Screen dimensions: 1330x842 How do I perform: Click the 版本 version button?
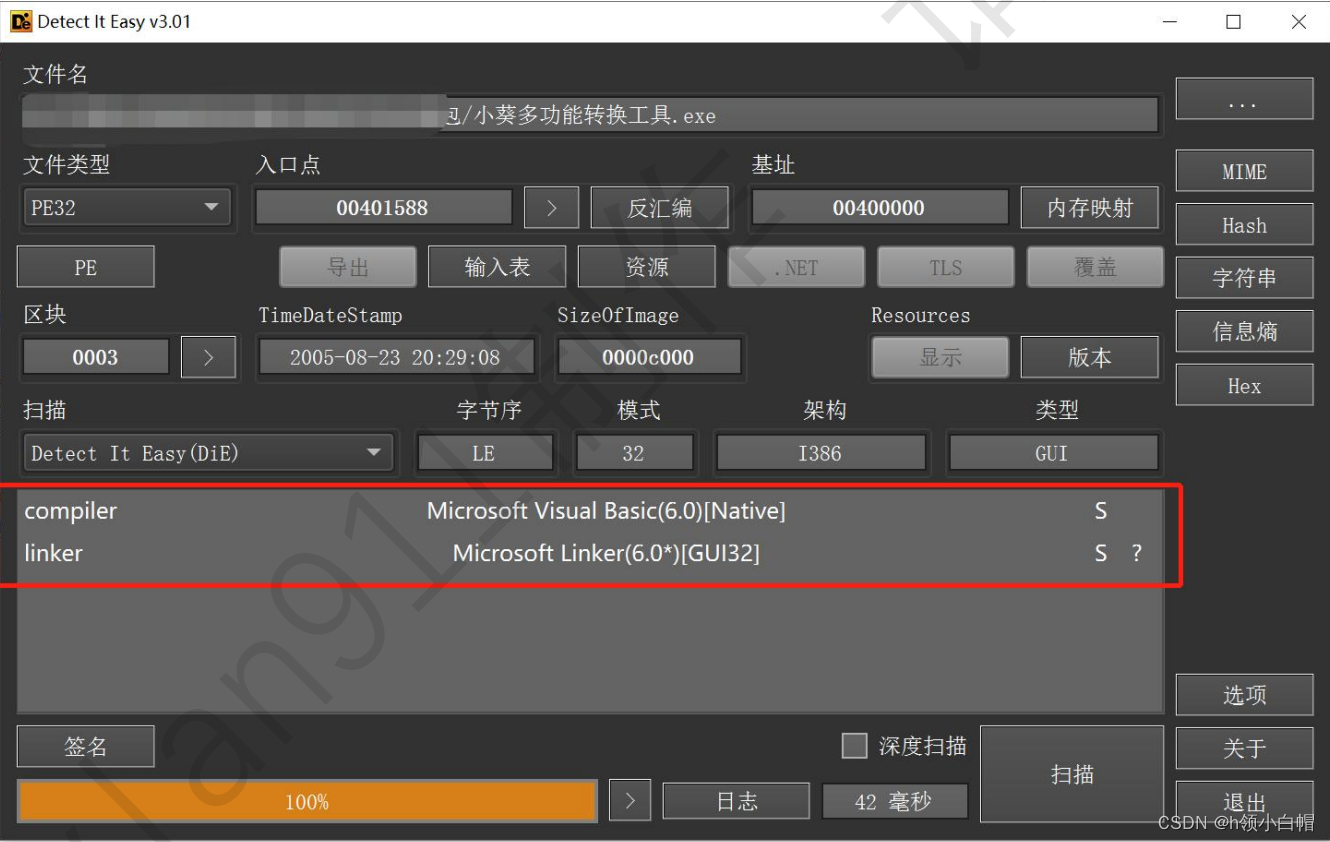click(x=1090, y=357)
